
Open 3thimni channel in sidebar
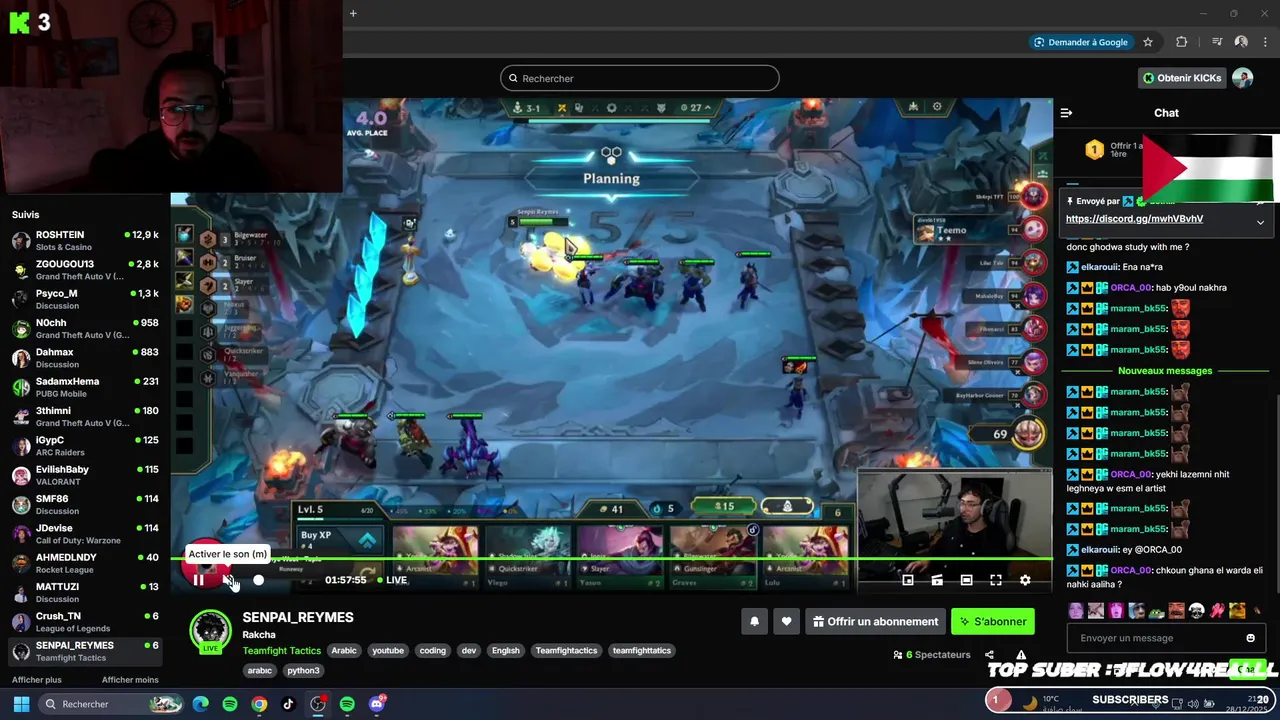coord(85,416)
